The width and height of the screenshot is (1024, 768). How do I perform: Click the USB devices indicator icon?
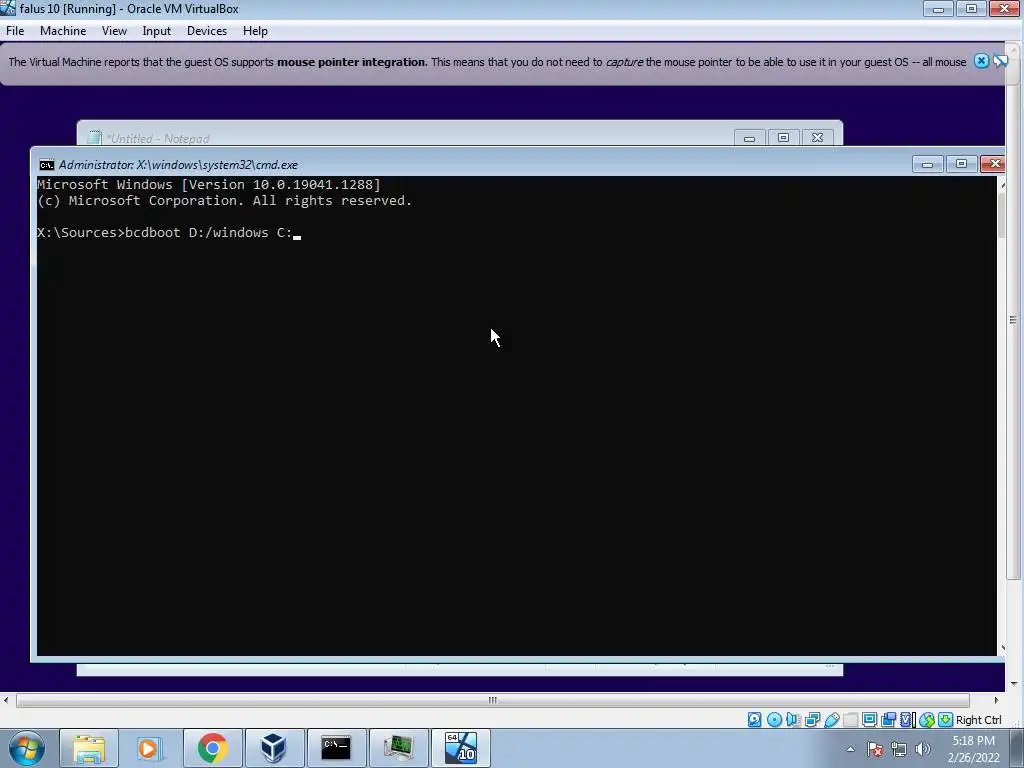831,720
